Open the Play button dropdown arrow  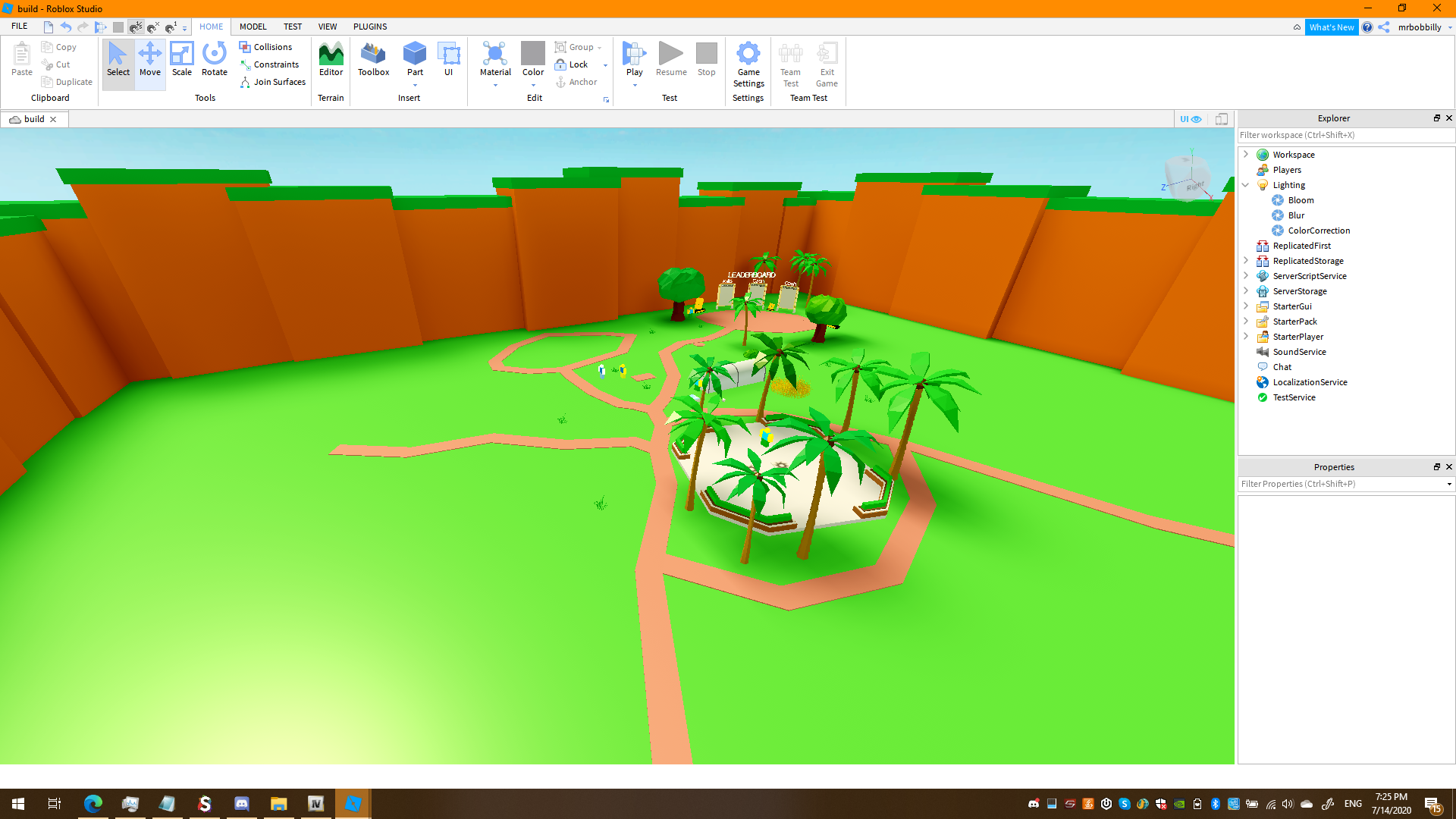click(635, 86)
